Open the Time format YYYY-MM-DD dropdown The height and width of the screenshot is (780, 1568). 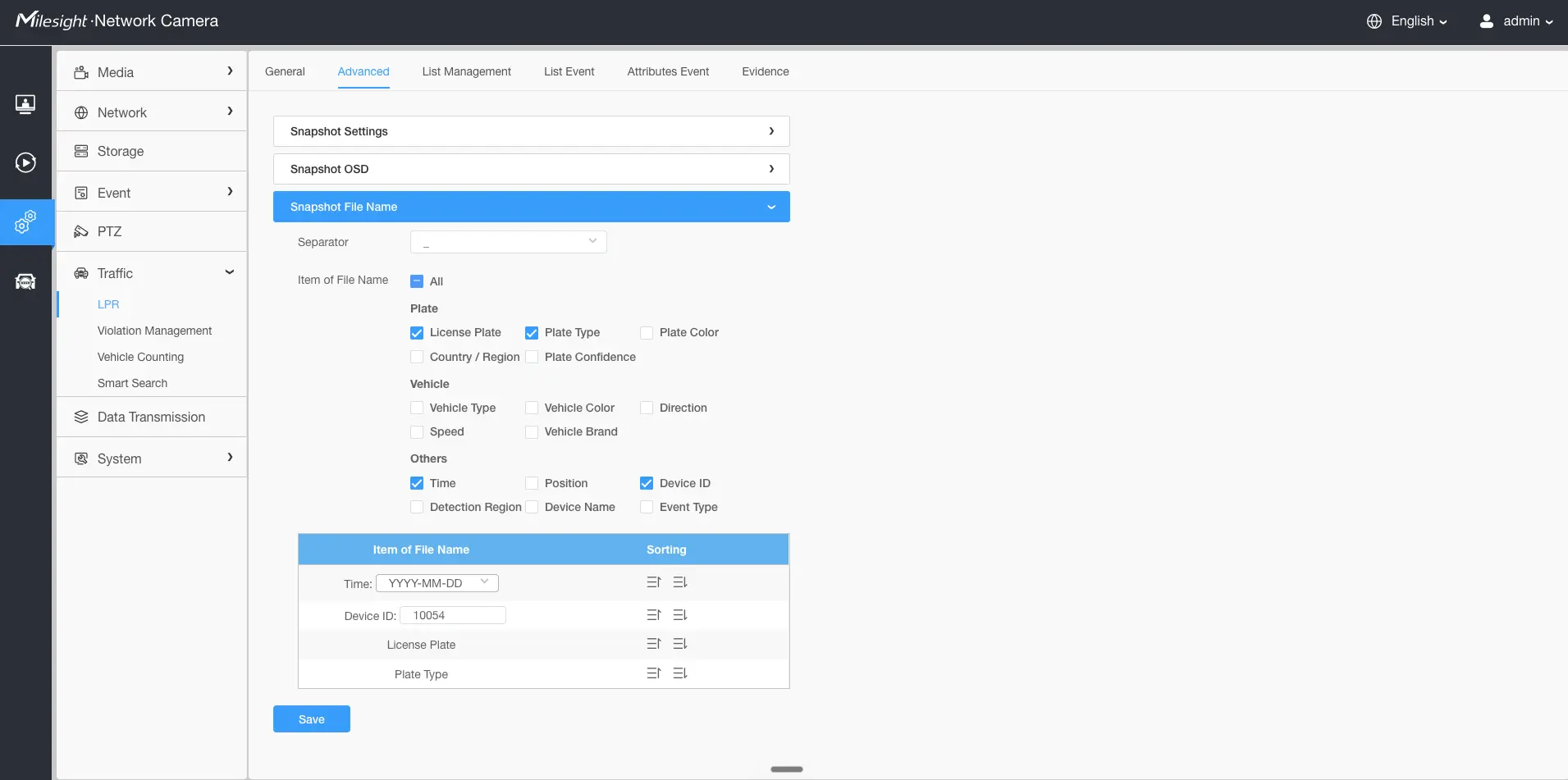(437, 583)
